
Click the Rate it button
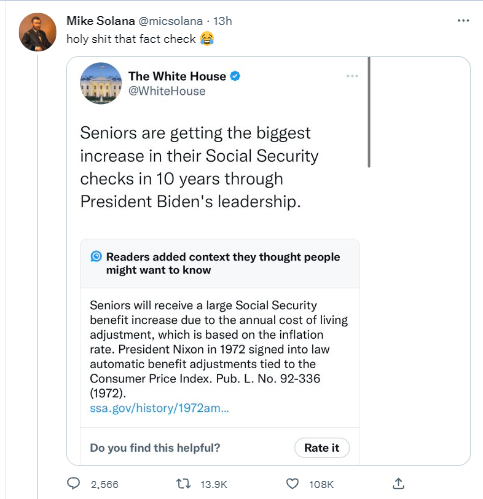pyautogui.click(x=322, y=448)
